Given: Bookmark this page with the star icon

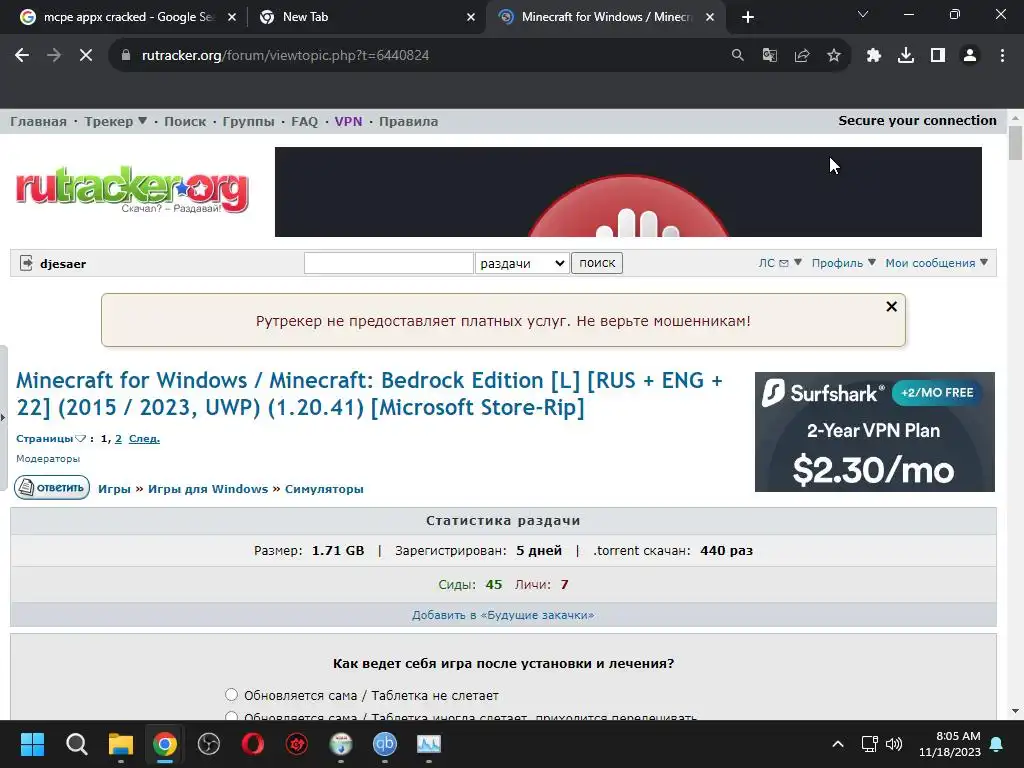Looking at the screenshot, I should [x=833, y=56].
